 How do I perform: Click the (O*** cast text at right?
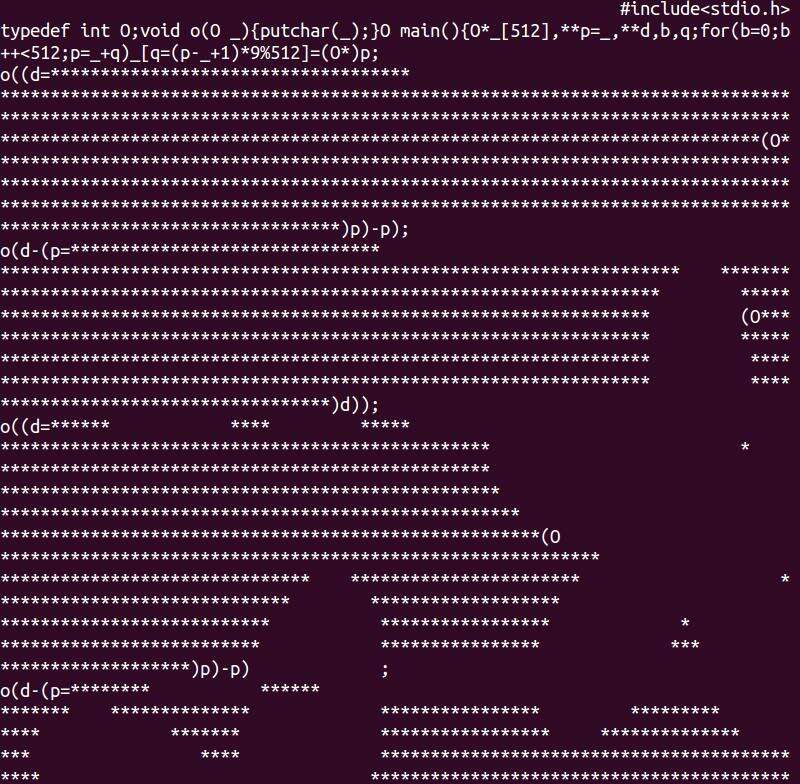coord(765,316)
